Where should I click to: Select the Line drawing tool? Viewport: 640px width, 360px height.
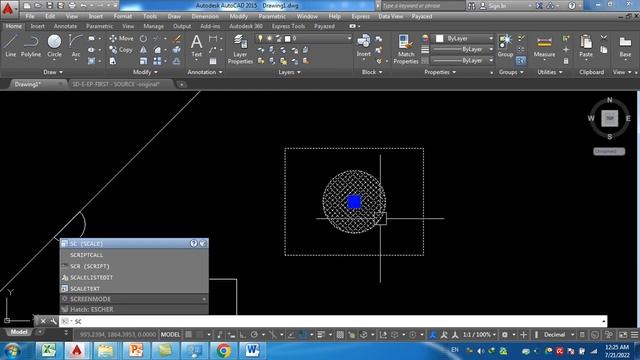coord(11,46)
